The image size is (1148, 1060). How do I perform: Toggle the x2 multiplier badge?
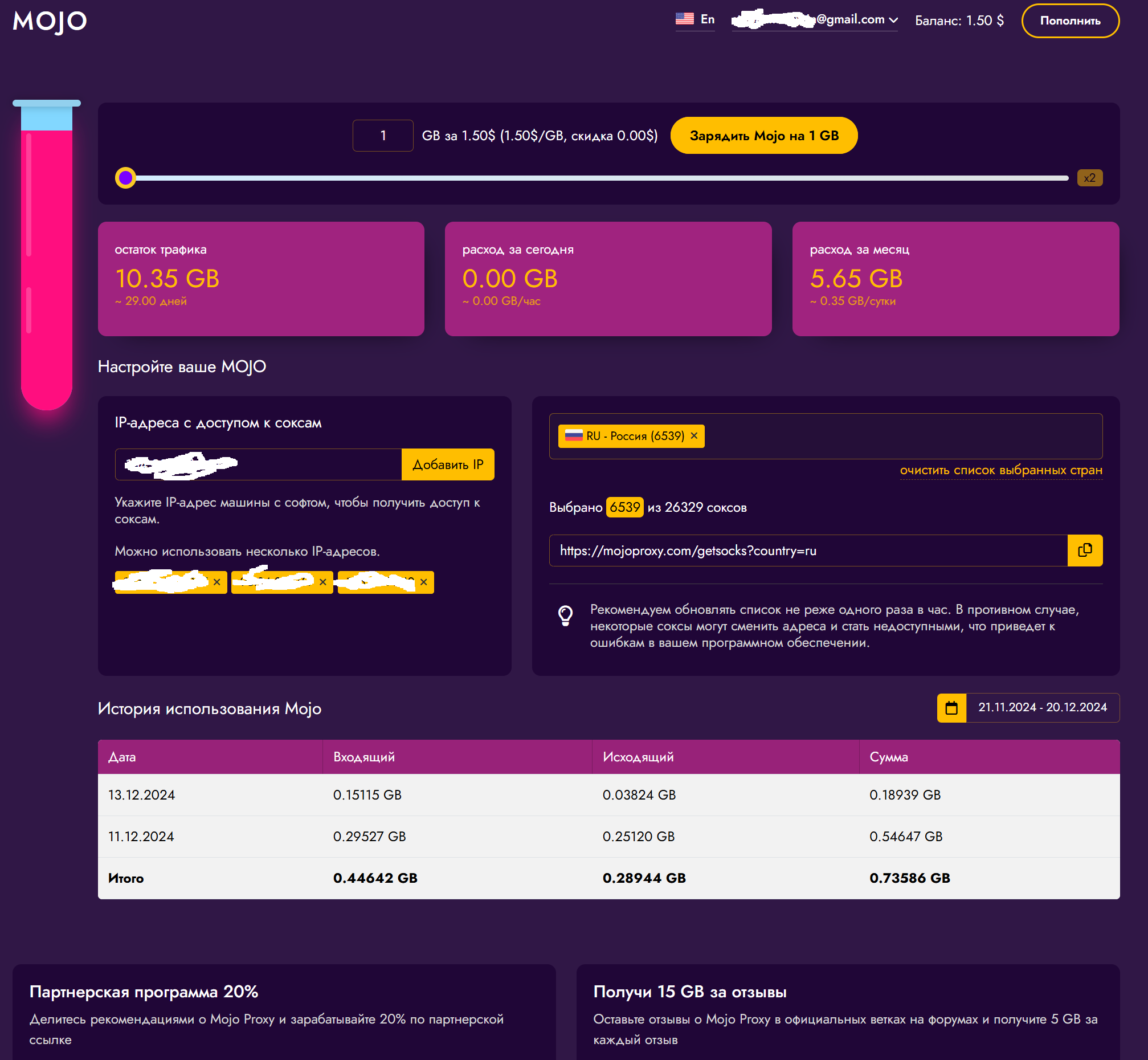[1089, 178]
